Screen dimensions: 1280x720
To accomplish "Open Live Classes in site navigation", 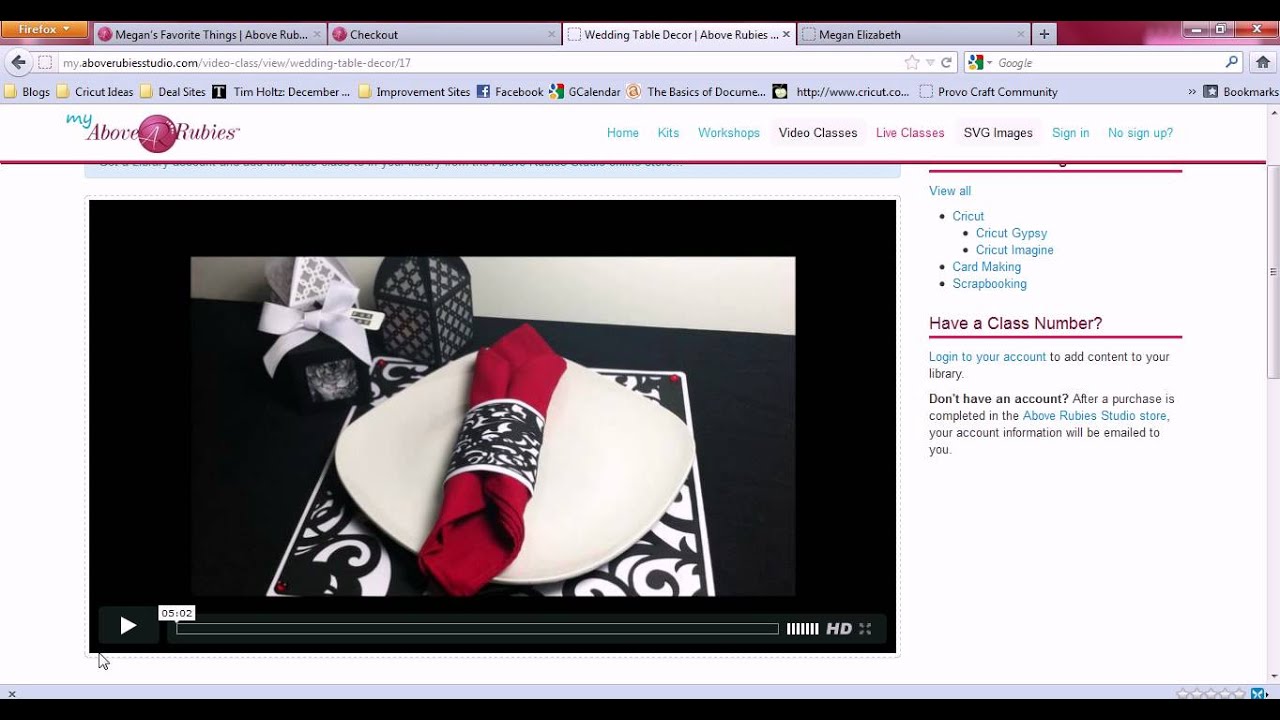I will [x=910, y=132].
